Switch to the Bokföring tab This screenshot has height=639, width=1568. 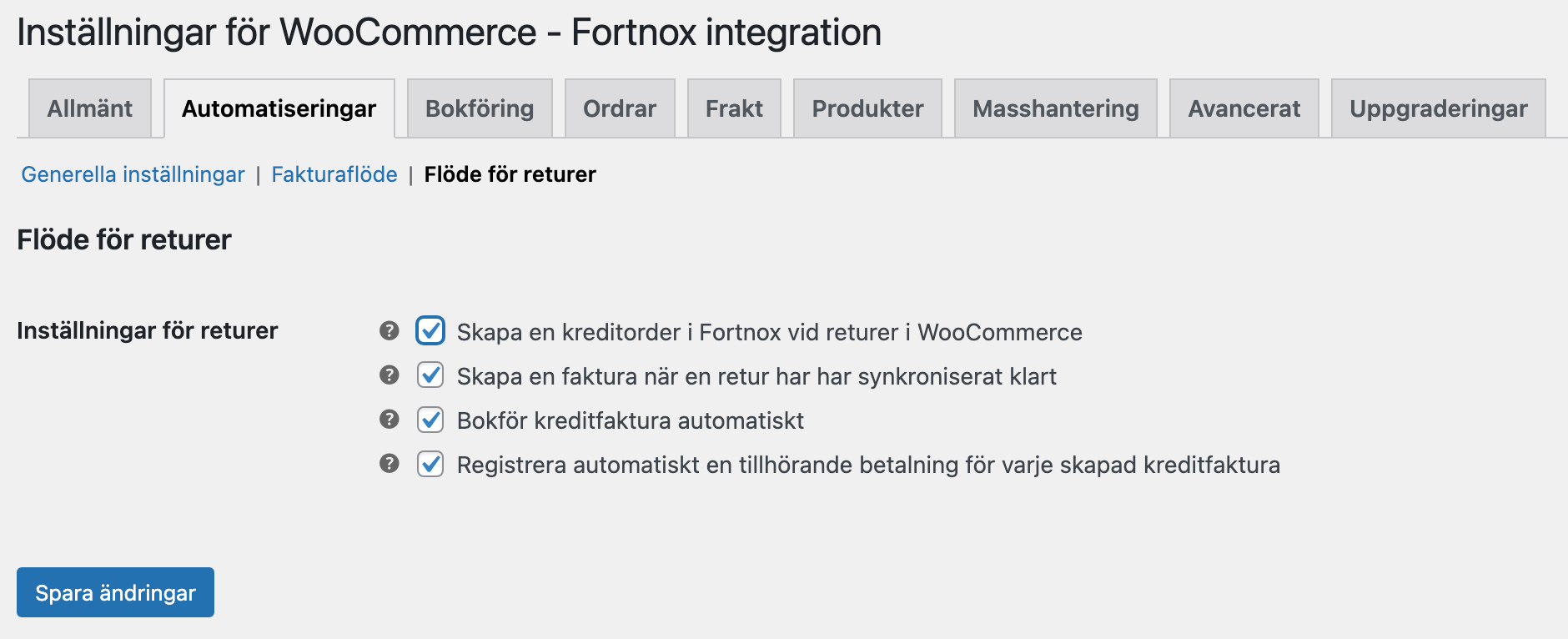coord(479,108)
